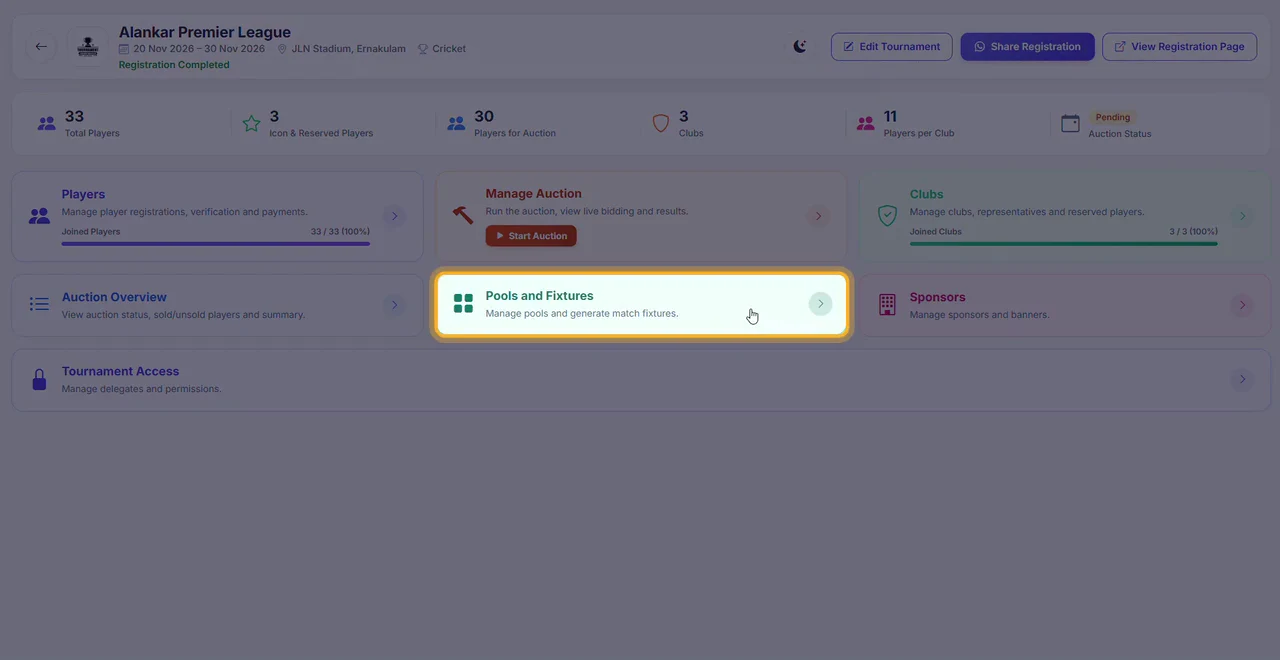The width and height of the screenshot is (1280, 660).
Task: Click the Auction Overview list icon
Action: point(39,304)
